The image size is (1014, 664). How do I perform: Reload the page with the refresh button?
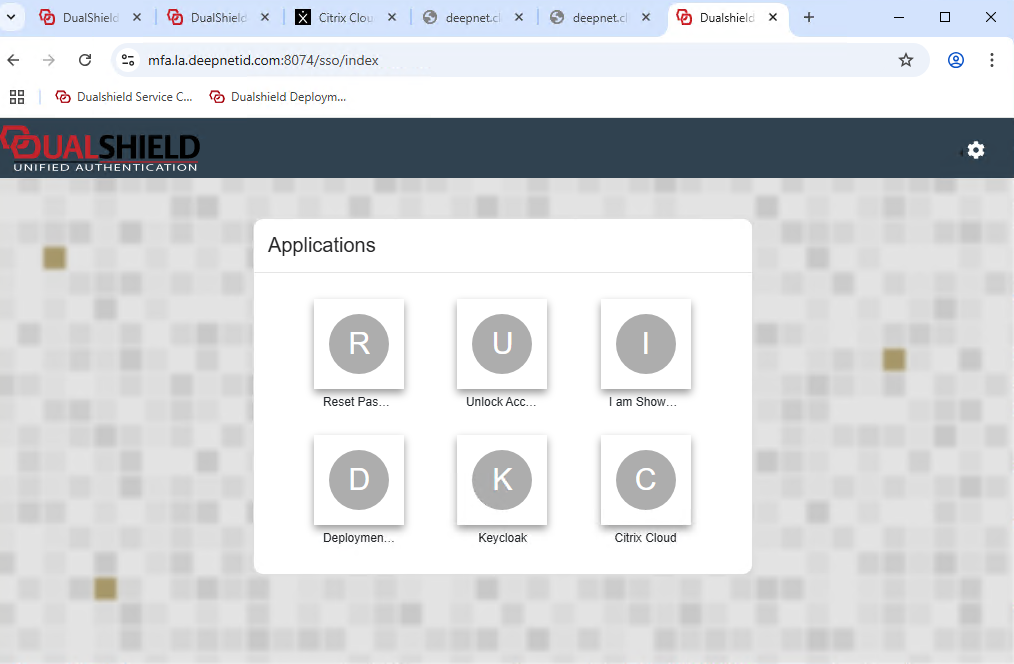(x=85, y=60)
